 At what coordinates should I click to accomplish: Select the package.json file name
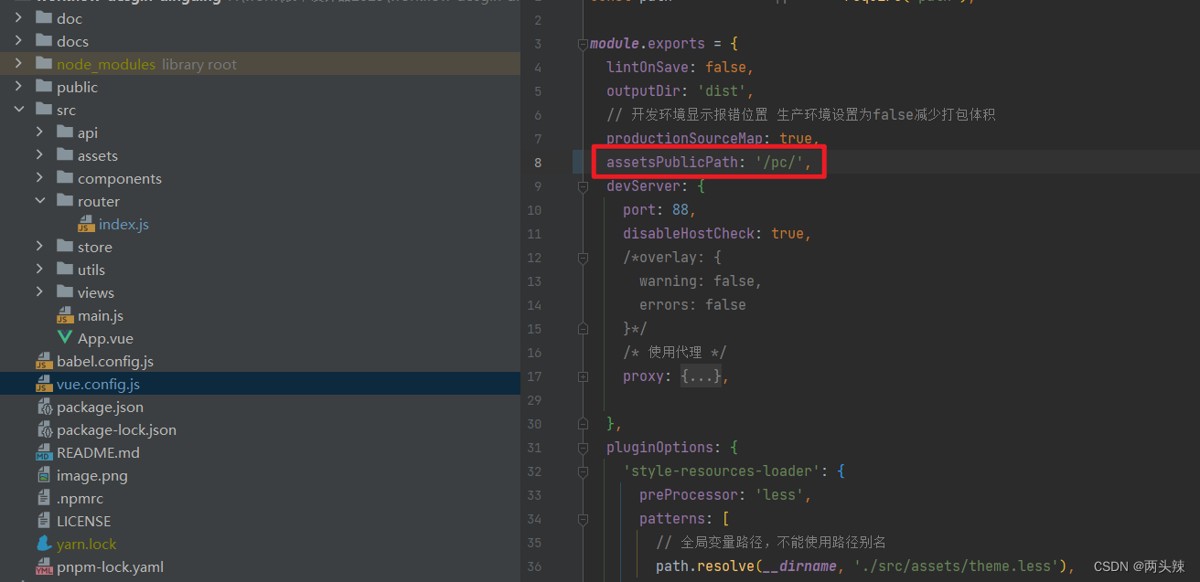[100, 407]
